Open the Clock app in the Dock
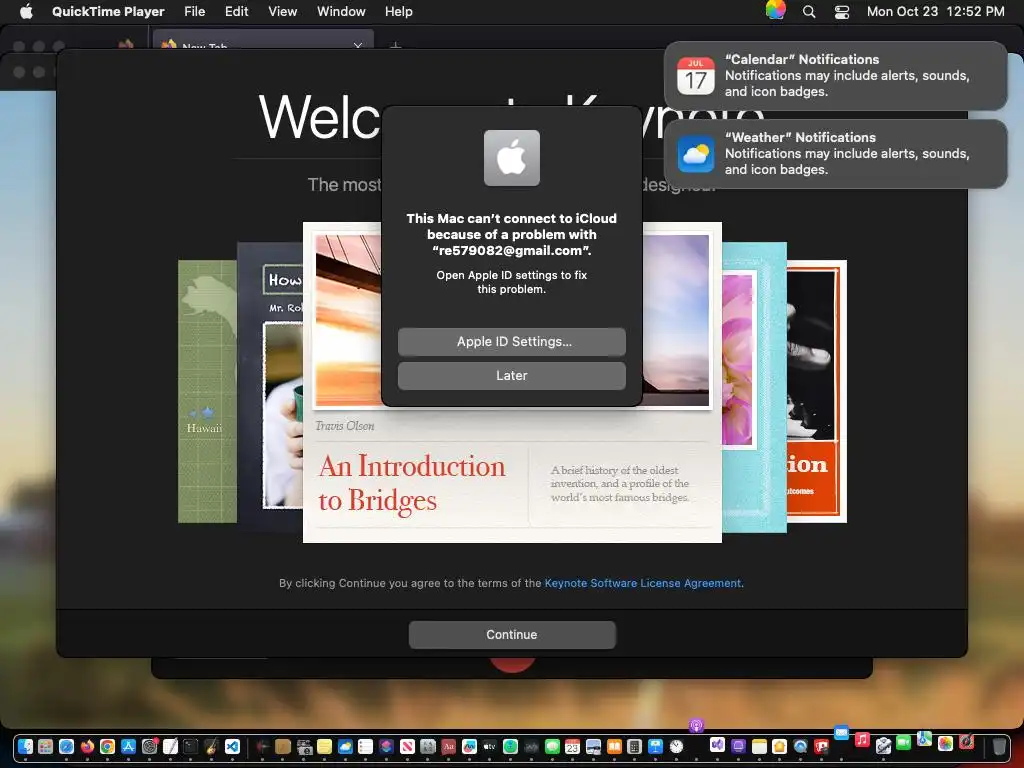 coord(677,746)
